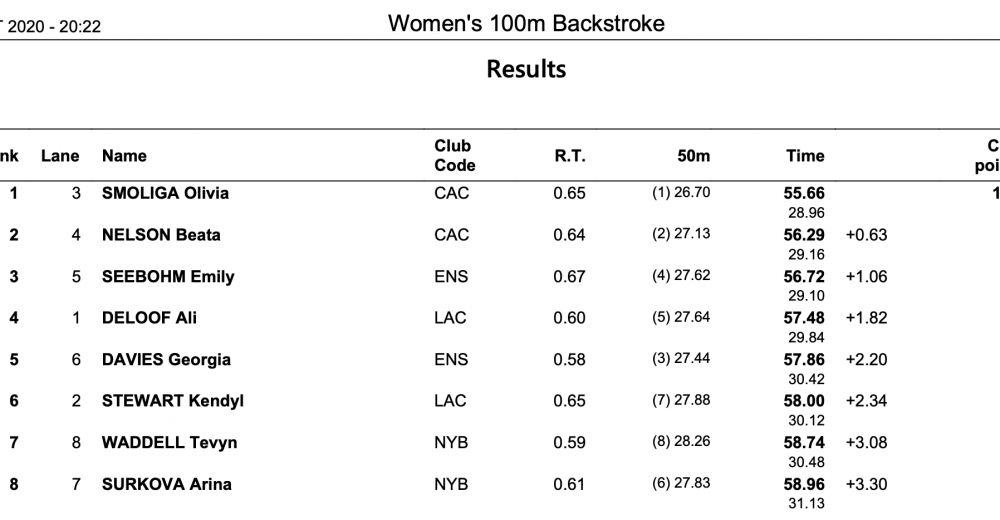Click the Club Code column header
The width and height of the screenshot is (1000, 520).
pos(455,156)
